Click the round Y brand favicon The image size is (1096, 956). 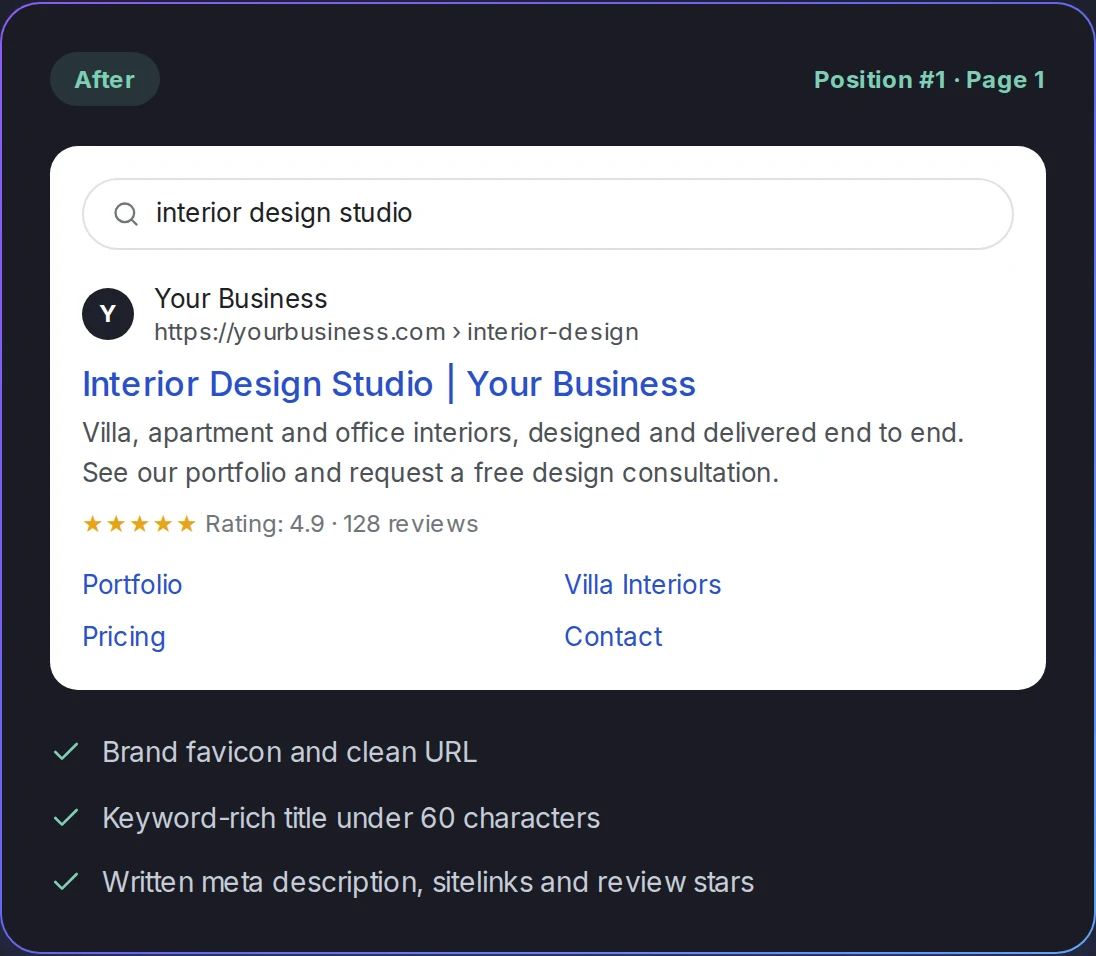click(x=108, y=314)
